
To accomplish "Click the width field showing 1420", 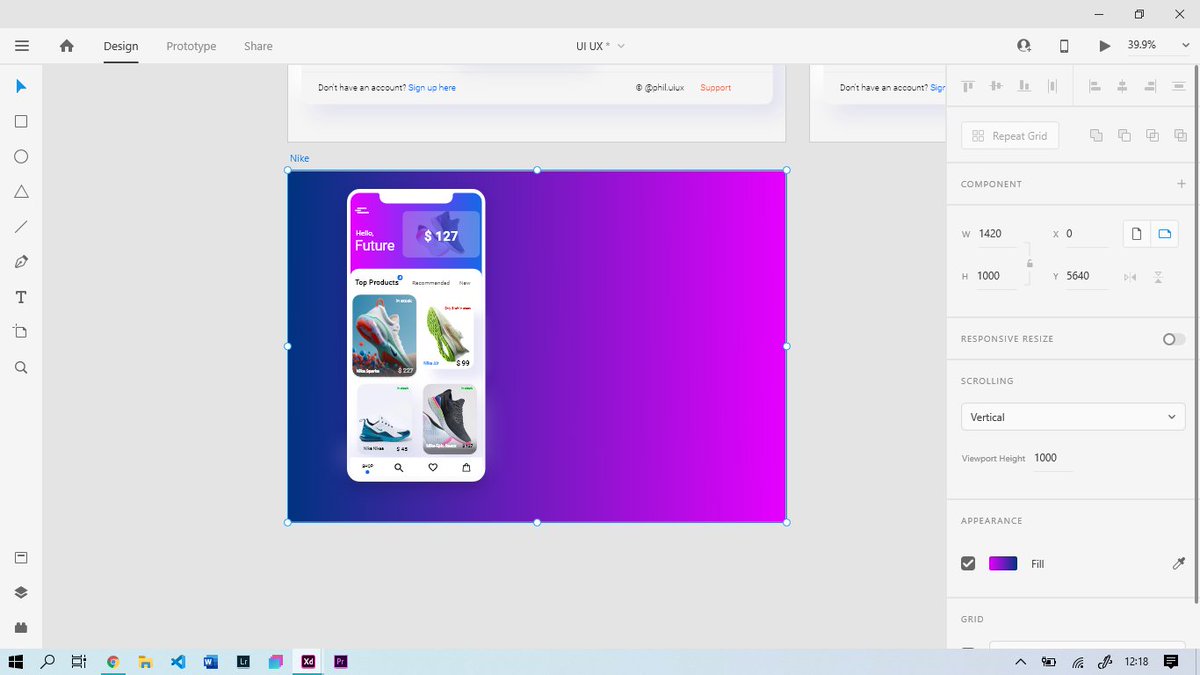I will [x=998, y=234].
